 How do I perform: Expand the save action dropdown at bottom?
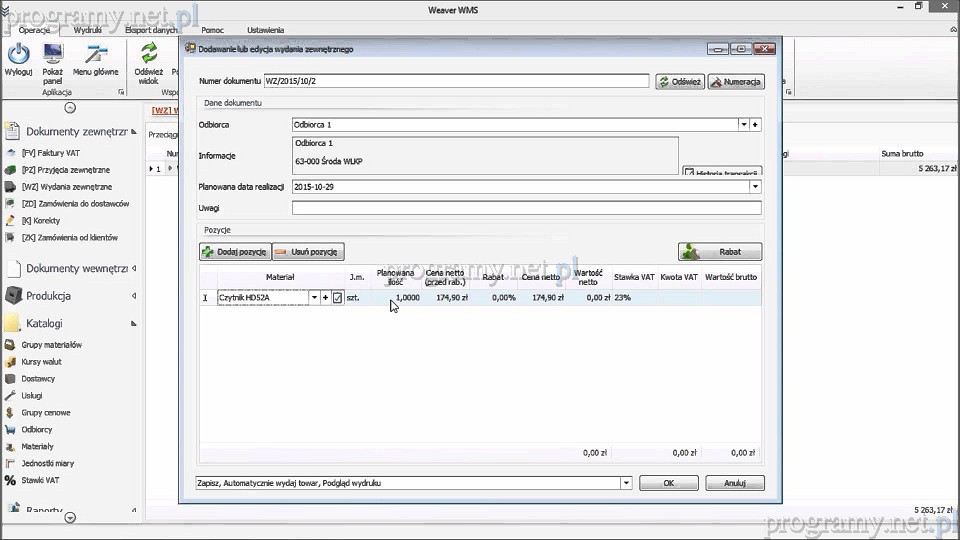[x=626, y=483]
